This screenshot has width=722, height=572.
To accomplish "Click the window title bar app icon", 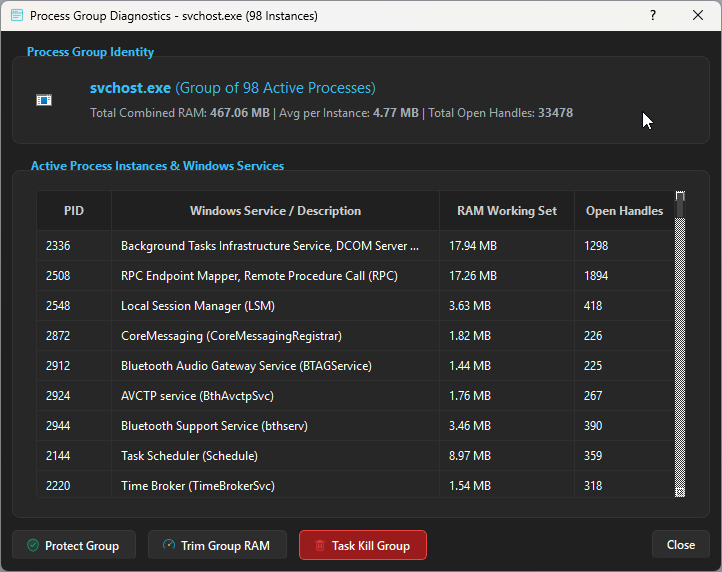I will coord(17,15).
